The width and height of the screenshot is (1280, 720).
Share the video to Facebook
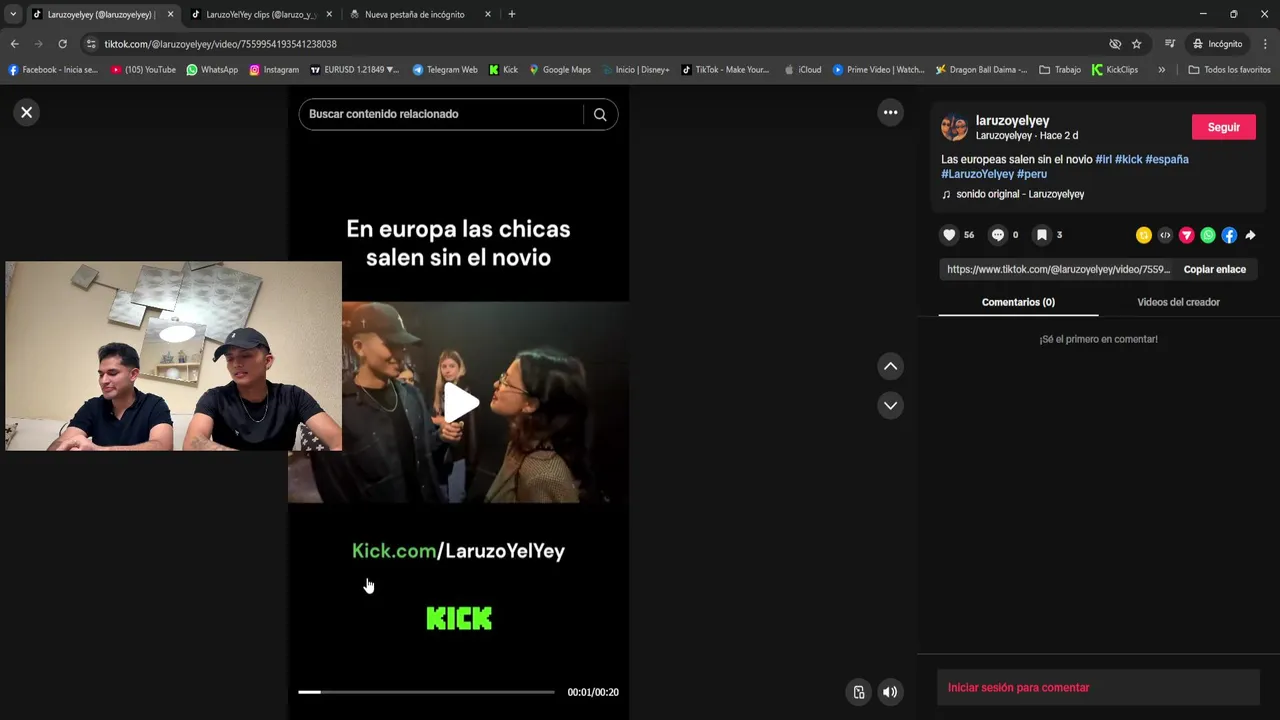click(x=1229, y=235)
